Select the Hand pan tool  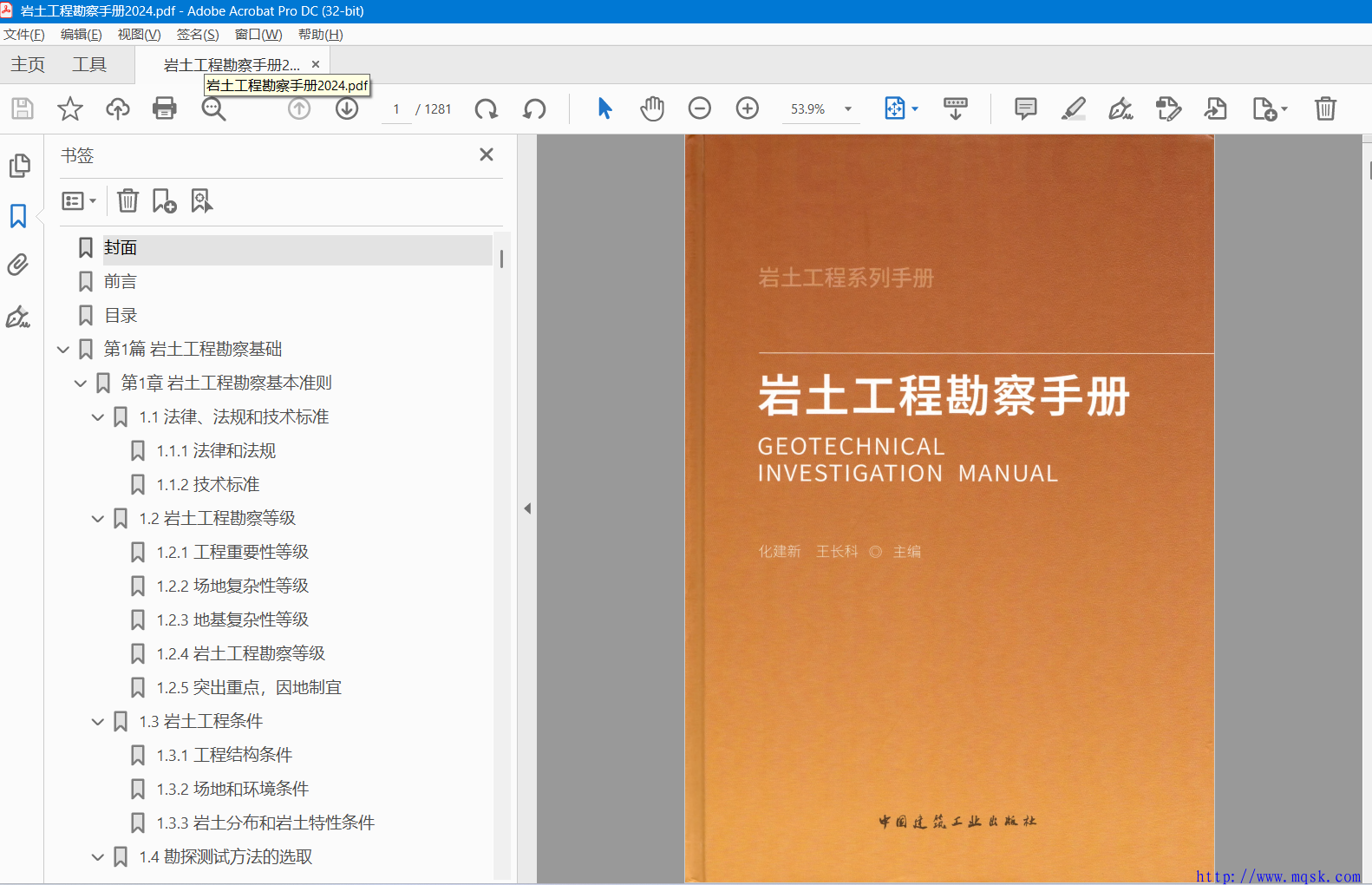[652, 108]
